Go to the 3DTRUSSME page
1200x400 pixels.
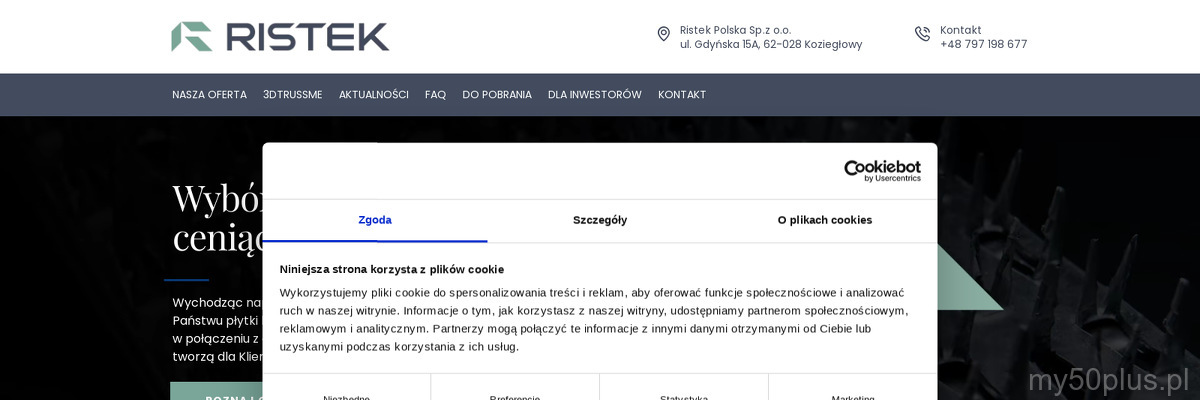[292, 95]
